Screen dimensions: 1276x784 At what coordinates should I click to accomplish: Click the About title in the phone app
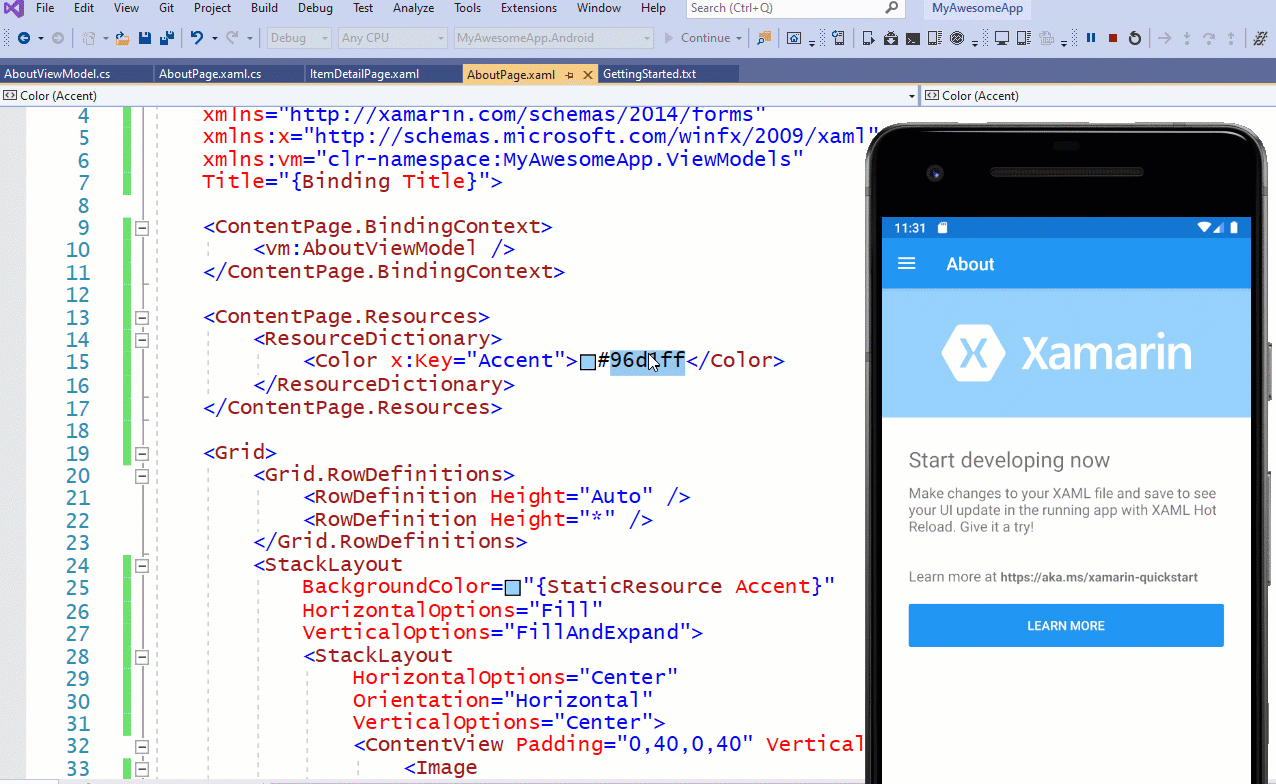(970, 264)
